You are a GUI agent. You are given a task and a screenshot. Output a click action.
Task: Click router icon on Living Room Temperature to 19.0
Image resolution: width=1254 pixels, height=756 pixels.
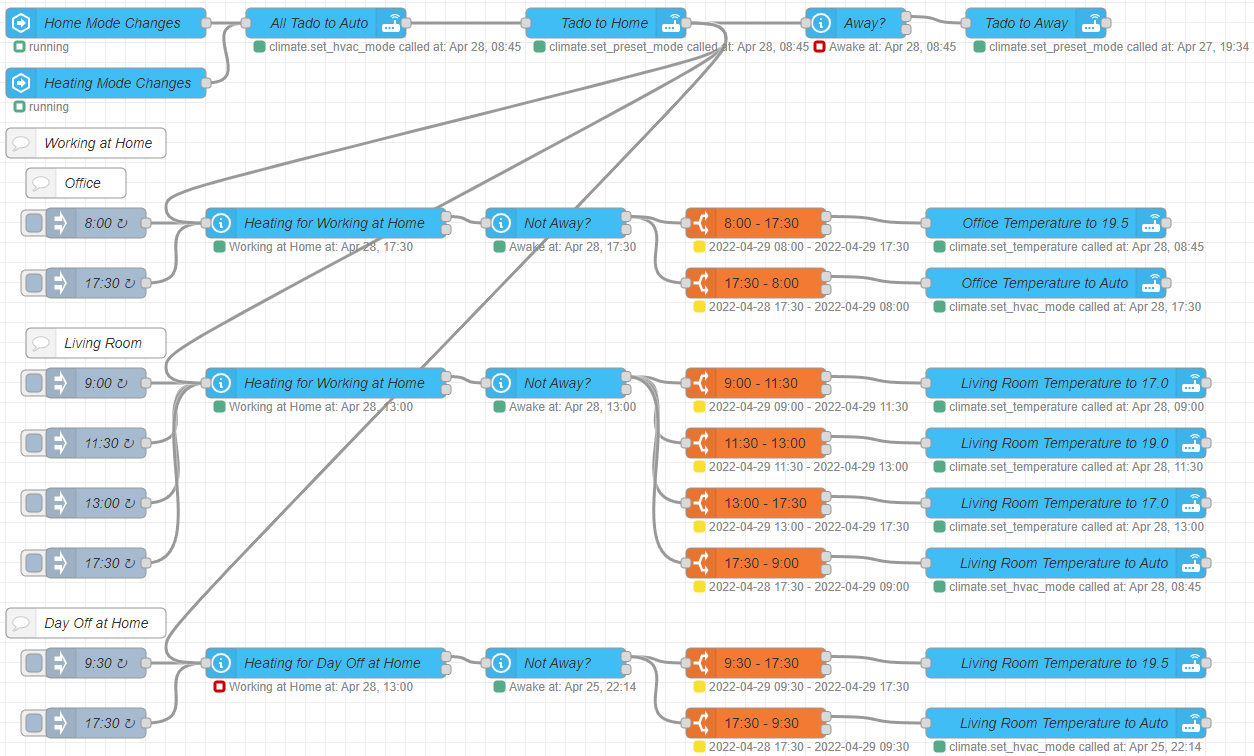tap(1192, 443)
